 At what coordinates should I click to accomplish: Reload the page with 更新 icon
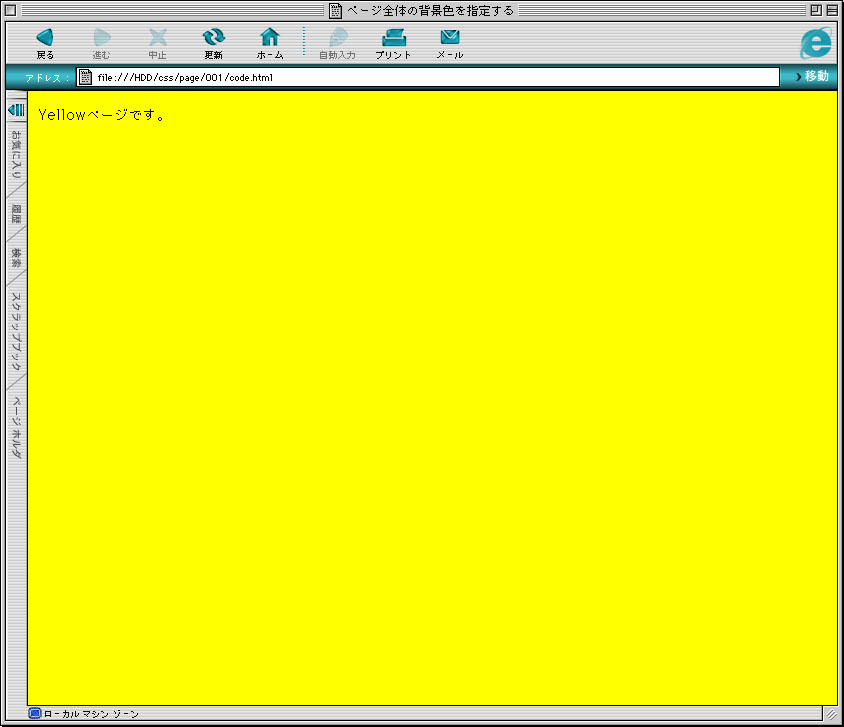[x=213, y=38]
